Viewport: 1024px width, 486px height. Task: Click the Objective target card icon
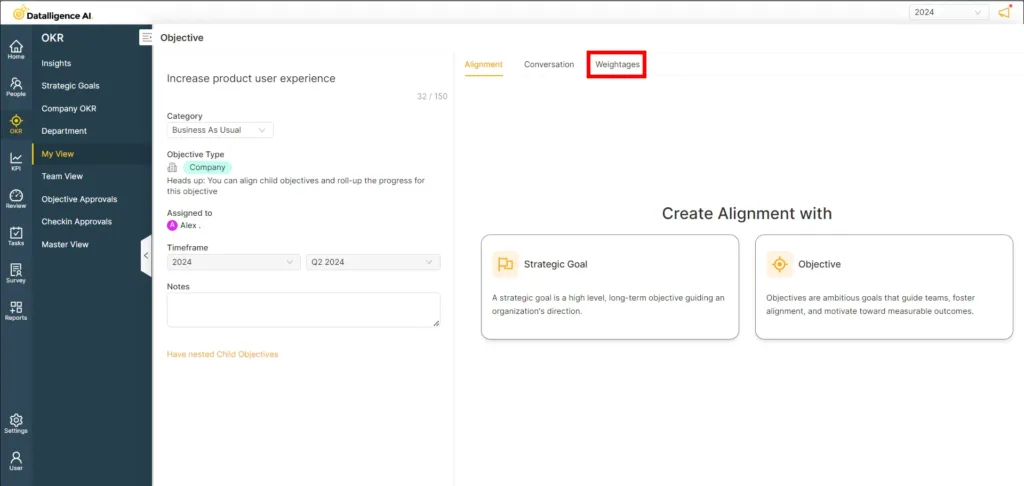tap(779, 265)
